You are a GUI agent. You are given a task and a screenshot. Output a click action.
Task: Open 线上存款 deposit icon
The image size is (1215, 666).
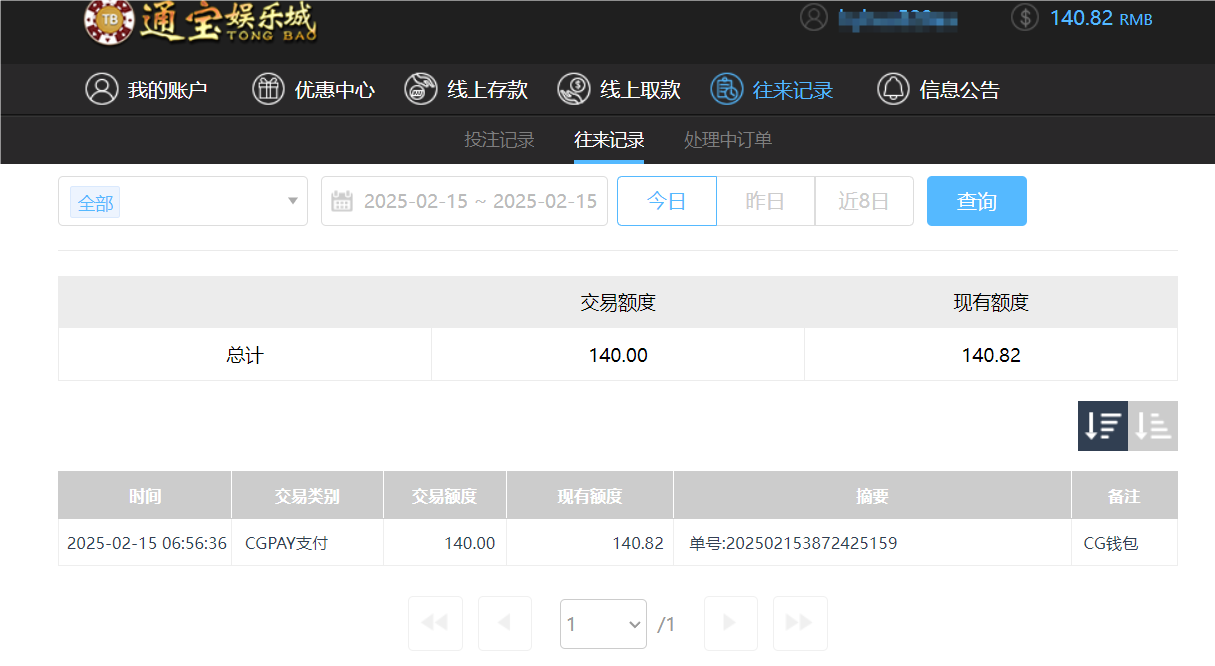tap(419, 89)
